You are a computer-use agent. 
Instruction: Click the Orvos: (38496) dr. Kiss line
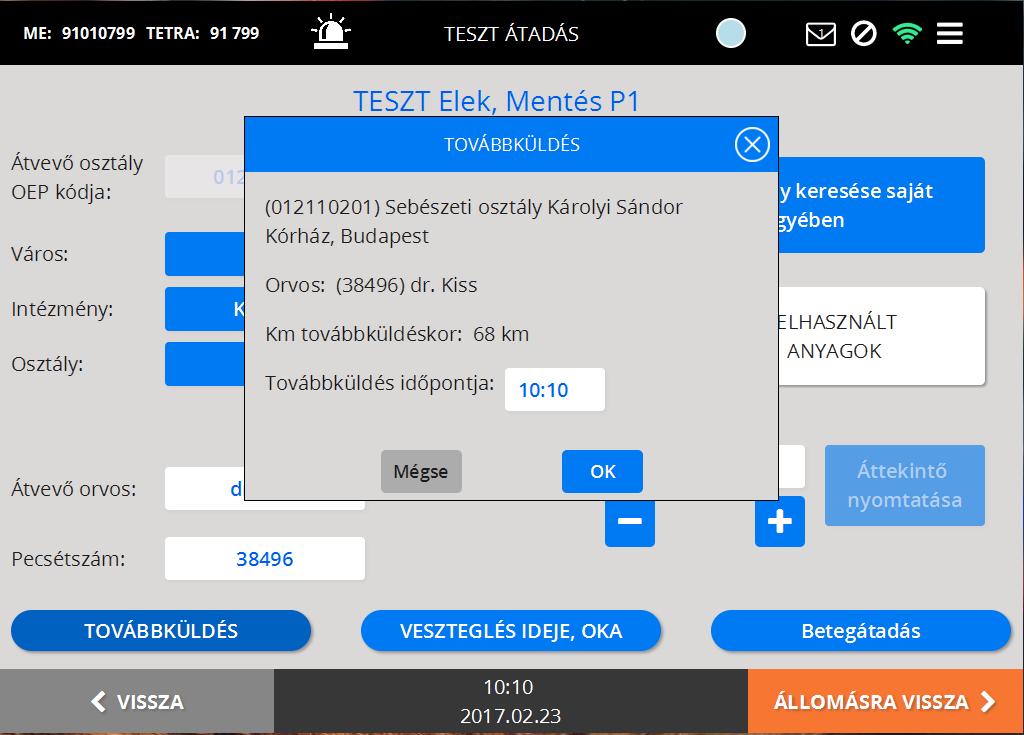click(371, 285)
